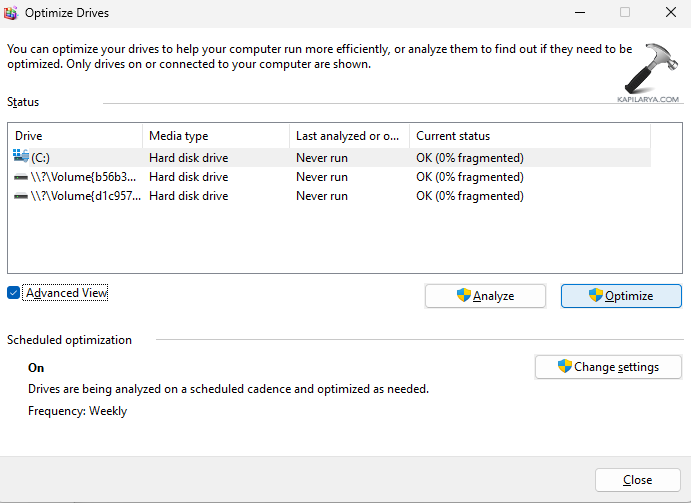691x503 pixels.
Task: Close the window using the title bar X
Action: pos(667,13)
